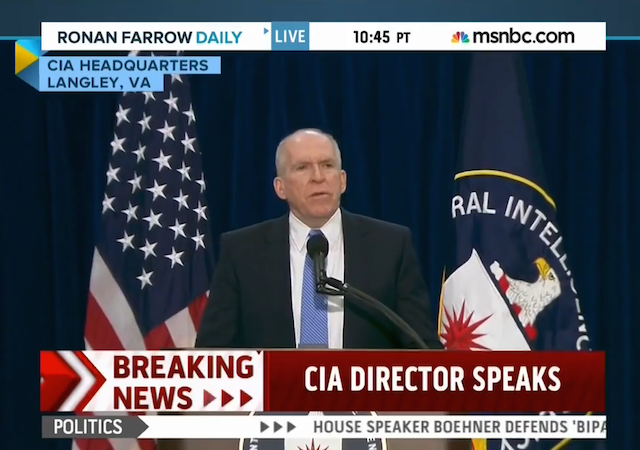Click the Breaking News banner label

(183, 382)
